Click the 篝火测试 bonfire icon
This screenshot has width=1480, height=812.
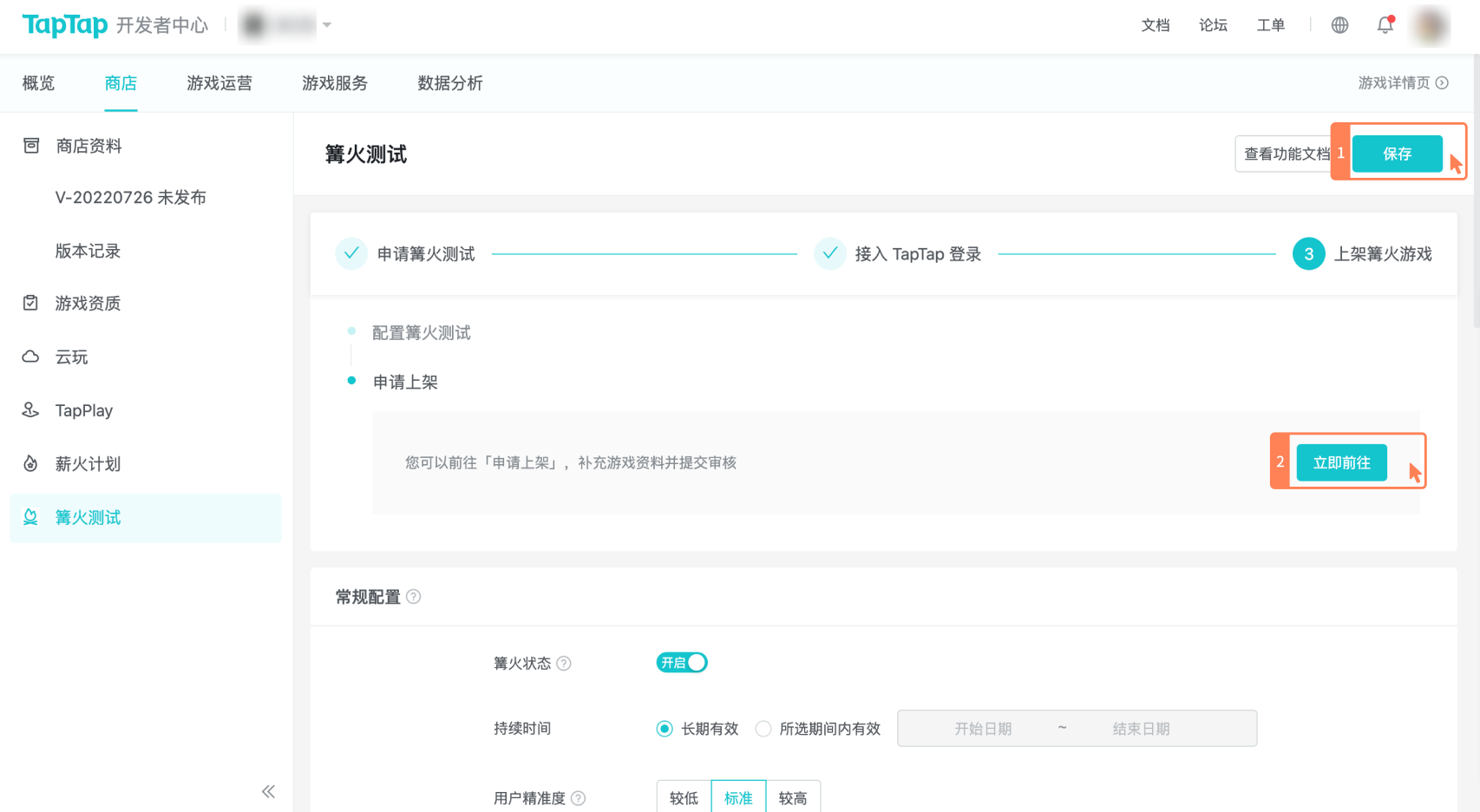tap(31, 517)
